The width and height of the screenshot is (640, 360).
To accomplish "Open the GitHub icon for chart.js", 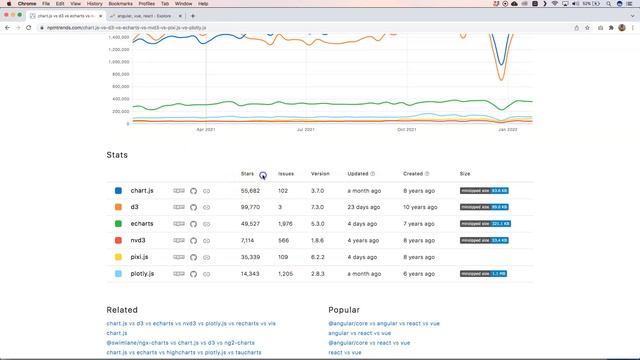I will pos(193,191).
